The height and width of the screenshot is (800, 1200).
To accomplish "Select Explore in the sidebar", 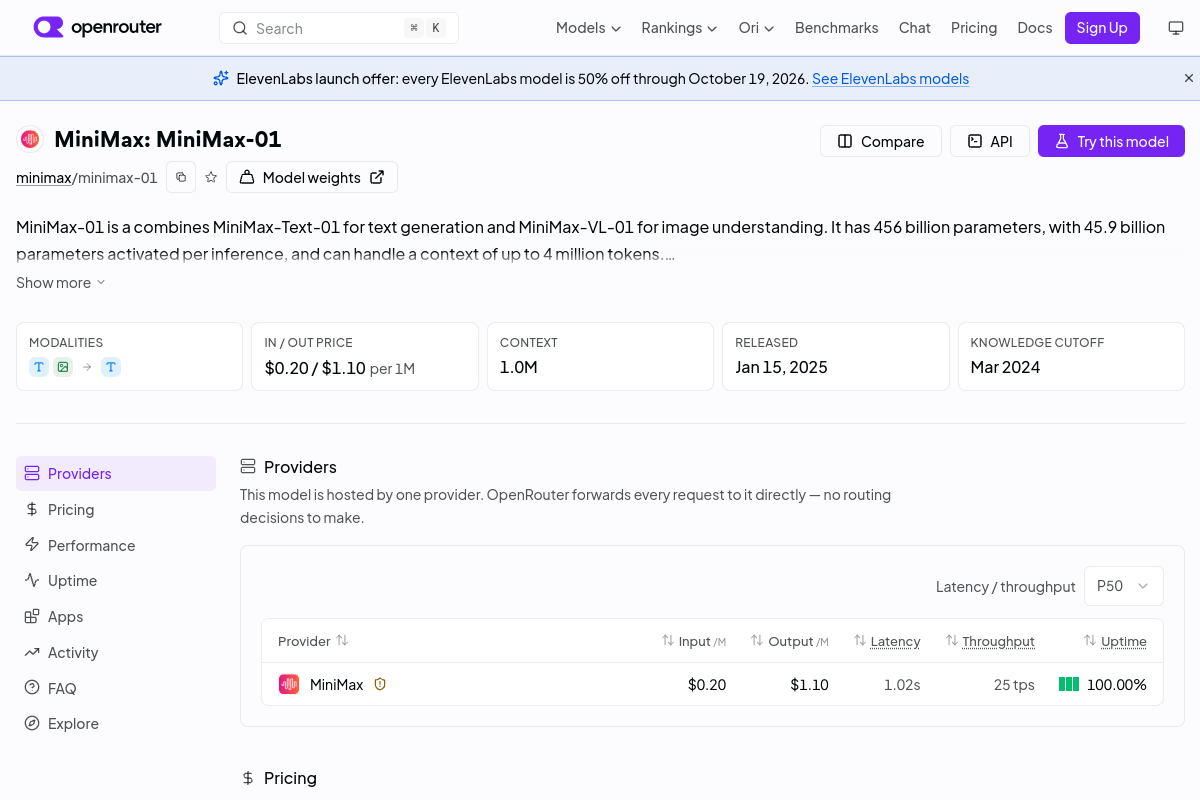I will pos(116,724).
